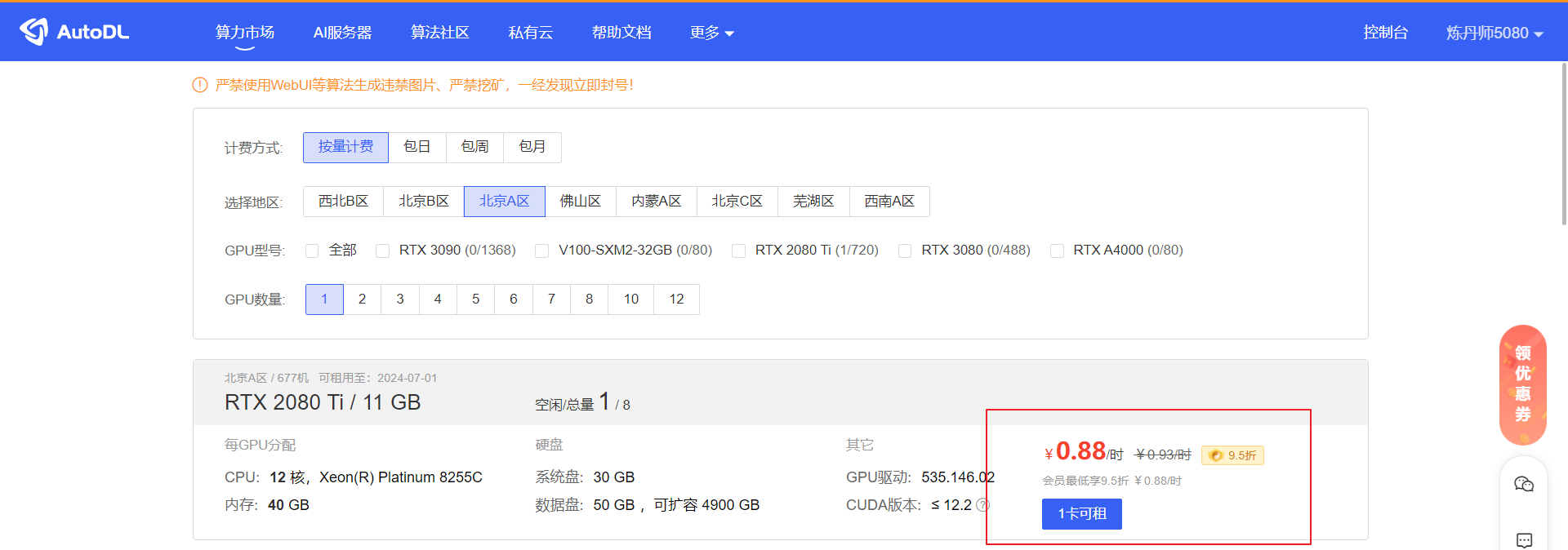
Task: Click the struck-through ¥0.93/时 price
Action: point(1164,455)
